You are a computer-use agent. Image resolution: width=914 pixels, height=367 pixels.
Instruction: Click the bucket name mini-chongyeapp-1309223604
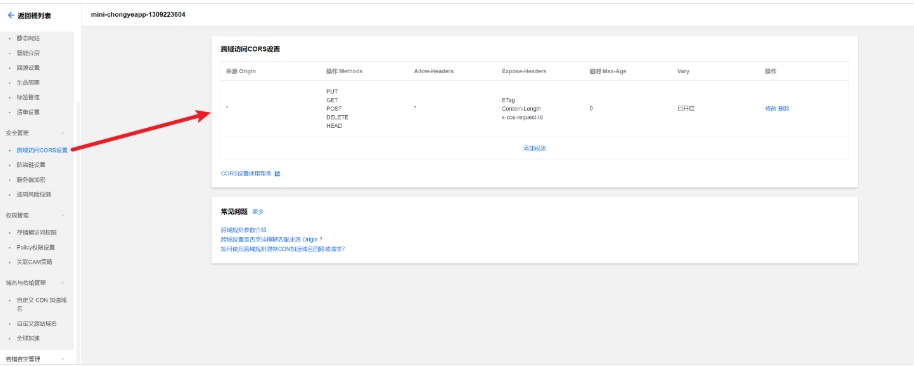tap(138, 15)
